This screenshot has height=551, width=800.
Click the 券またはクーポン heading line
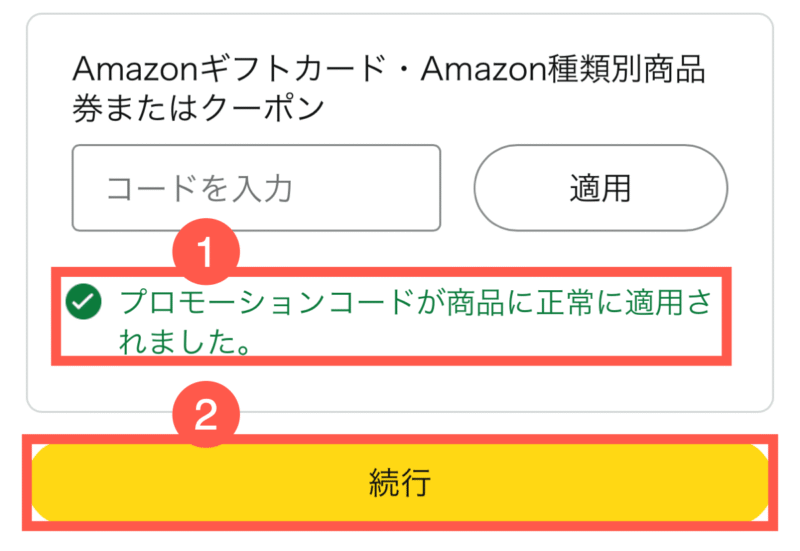tap(198, 108)
